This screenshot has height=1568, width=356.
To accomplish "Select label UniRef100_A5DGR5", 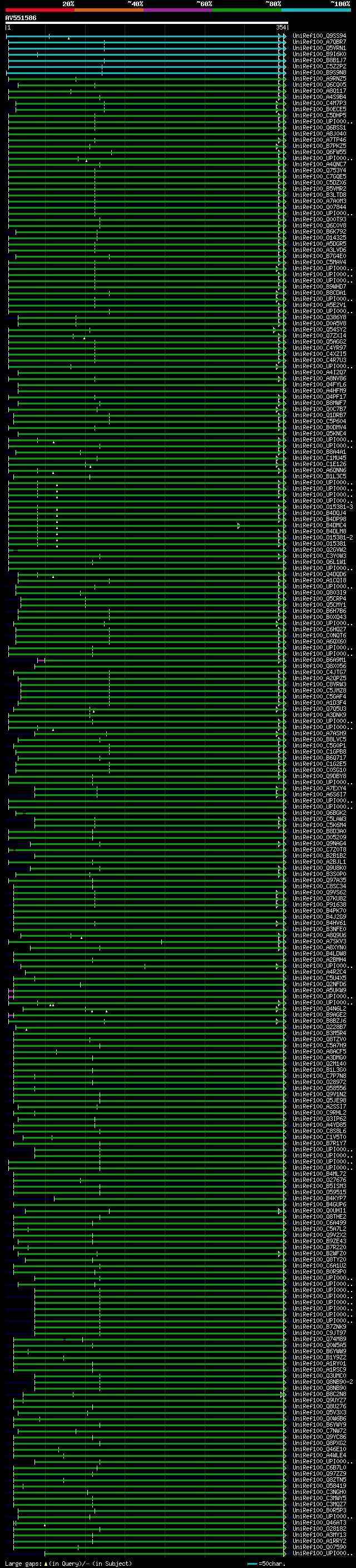I will 319,244.
